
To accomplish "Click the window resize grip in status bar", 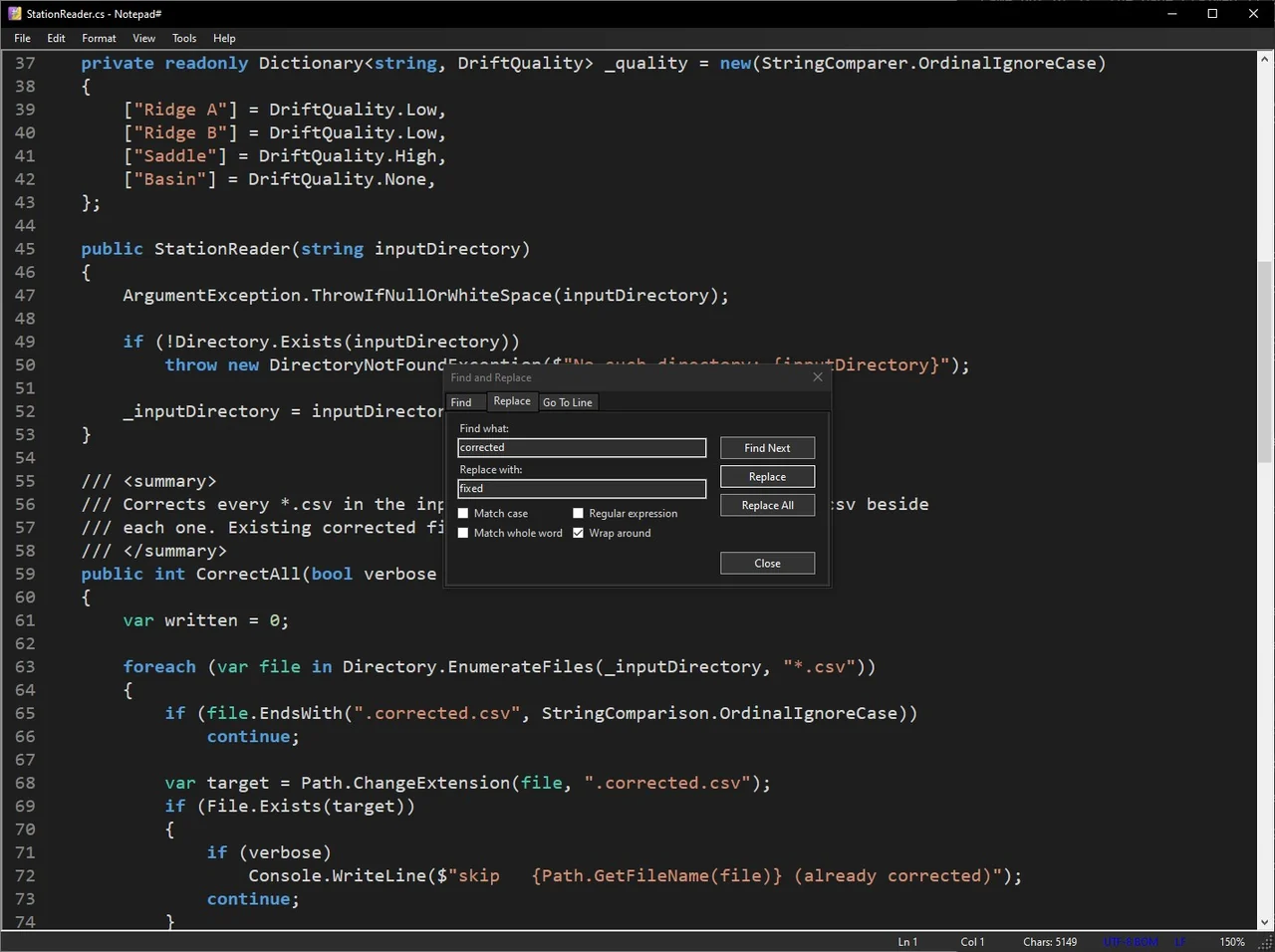I will pos(1266,943).
